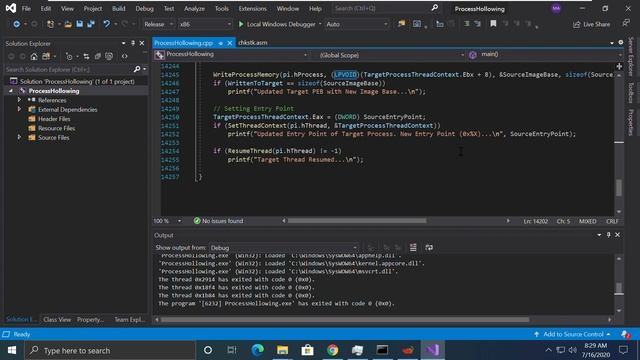
Task: Toggle the pin on ProcessHollowing.cpp tab
Action: pyautogui.click(x=220, y=43)
